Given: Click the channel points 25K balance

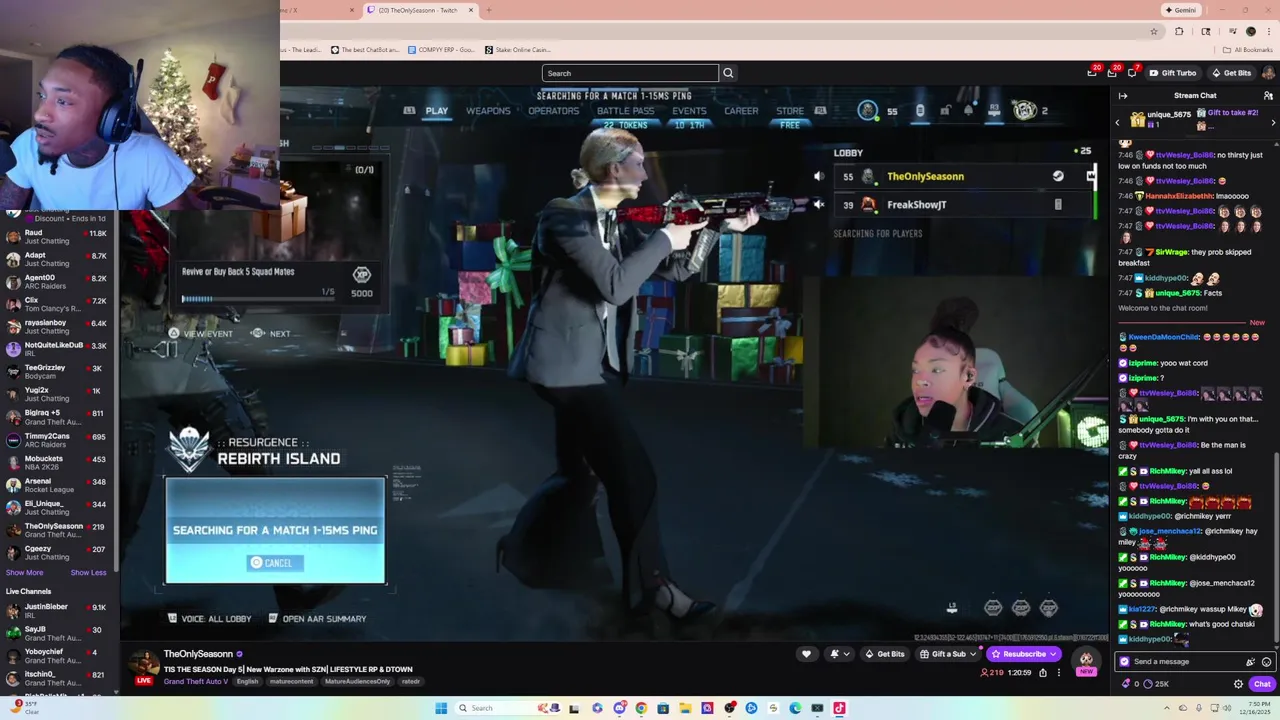Looking at the screenshot, I should coord(1157,684).
